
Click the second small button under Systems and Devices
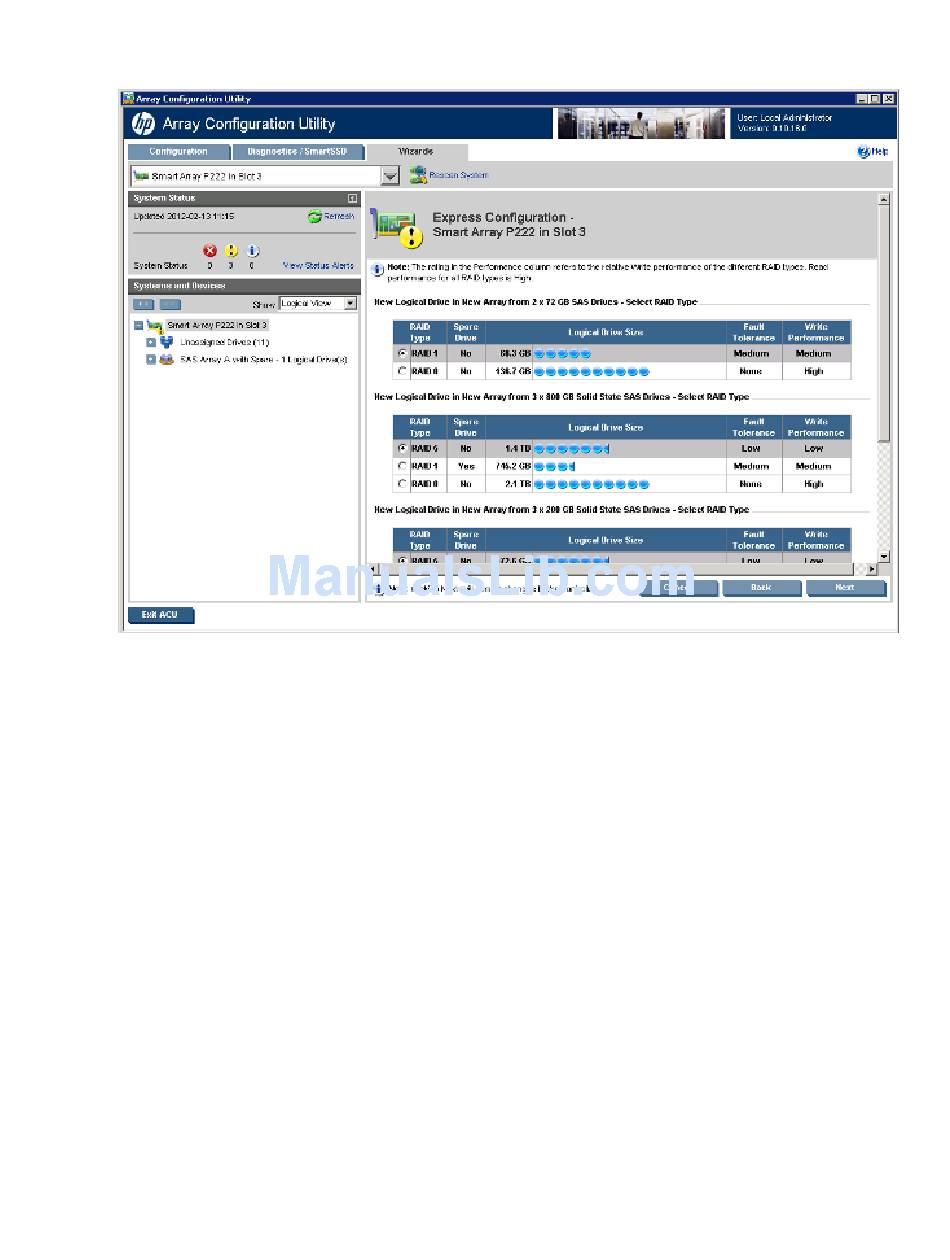(171, 303)
